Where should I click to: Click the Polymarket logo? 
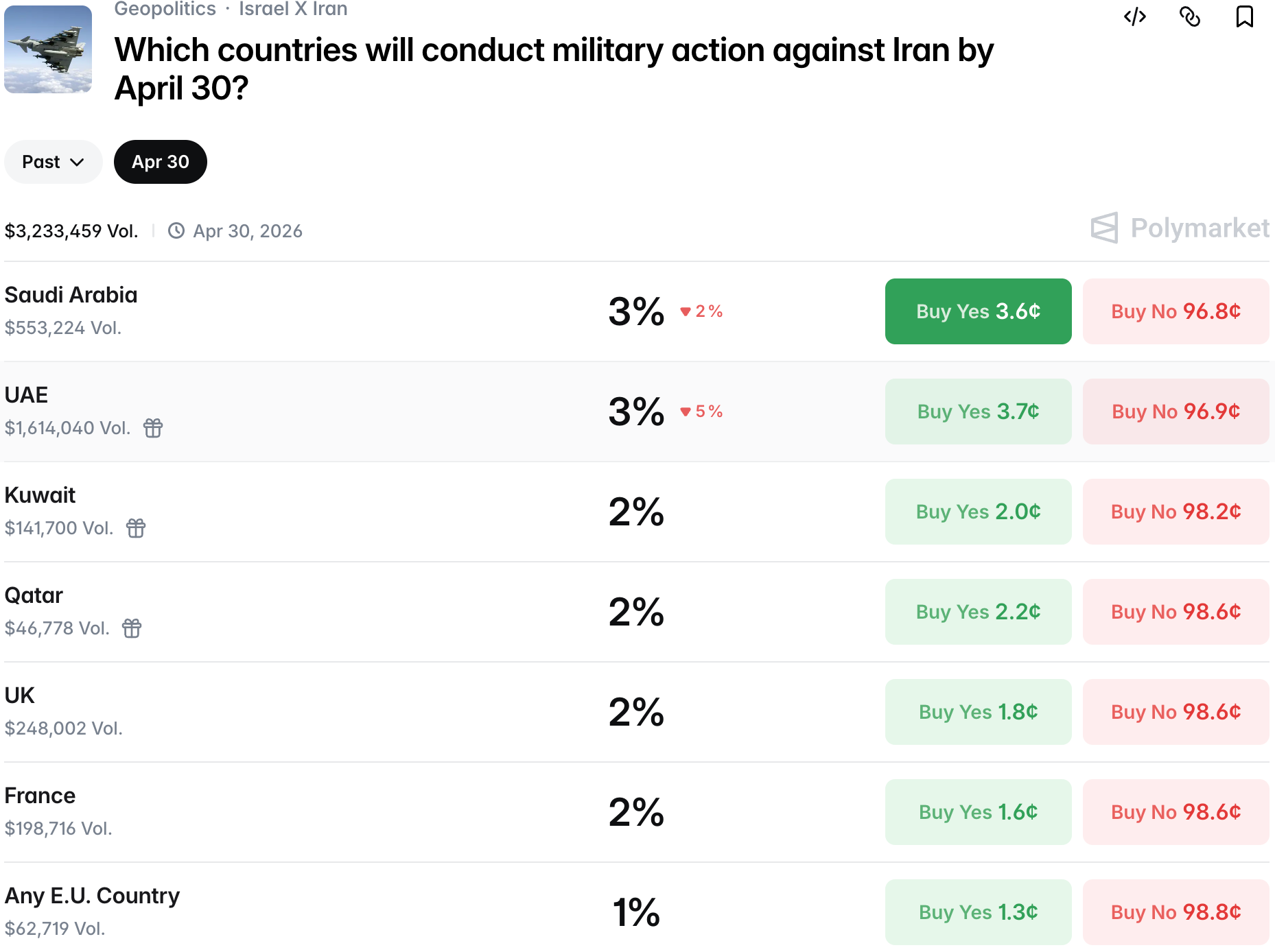point(1180,228)
